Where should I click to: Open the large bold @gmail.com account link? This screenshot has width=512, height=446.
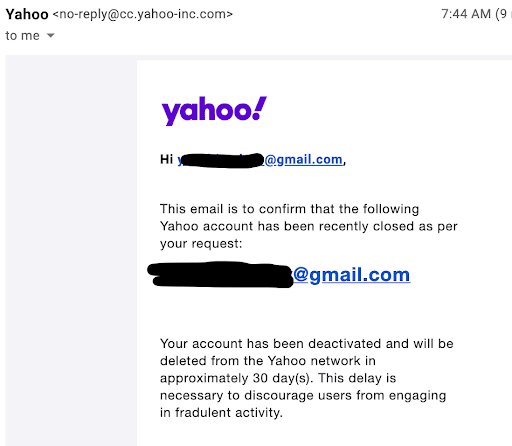click(351, 275)
